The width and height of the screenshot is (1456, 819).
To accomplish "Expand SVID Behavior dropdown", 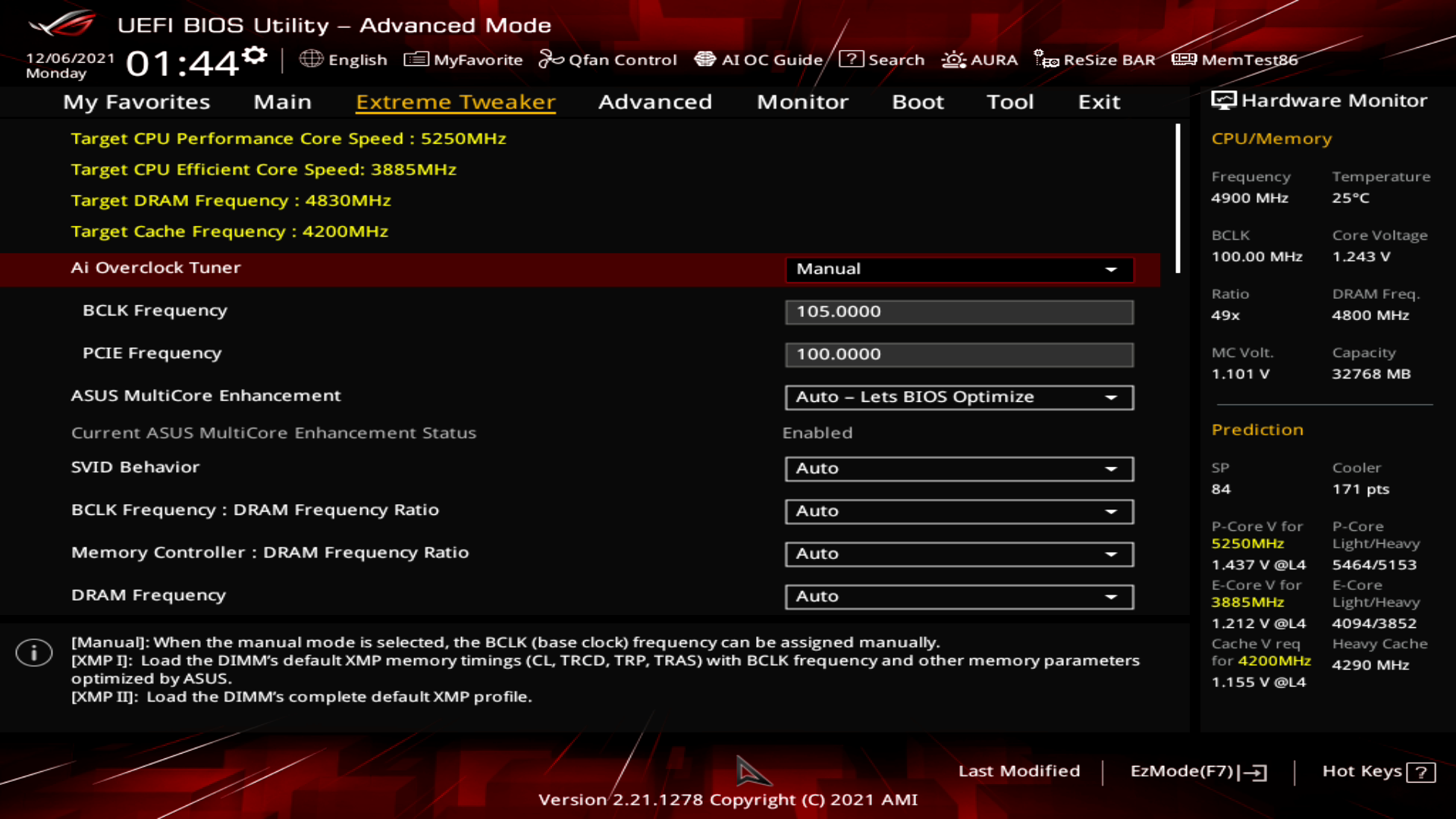I will [959, 469].
